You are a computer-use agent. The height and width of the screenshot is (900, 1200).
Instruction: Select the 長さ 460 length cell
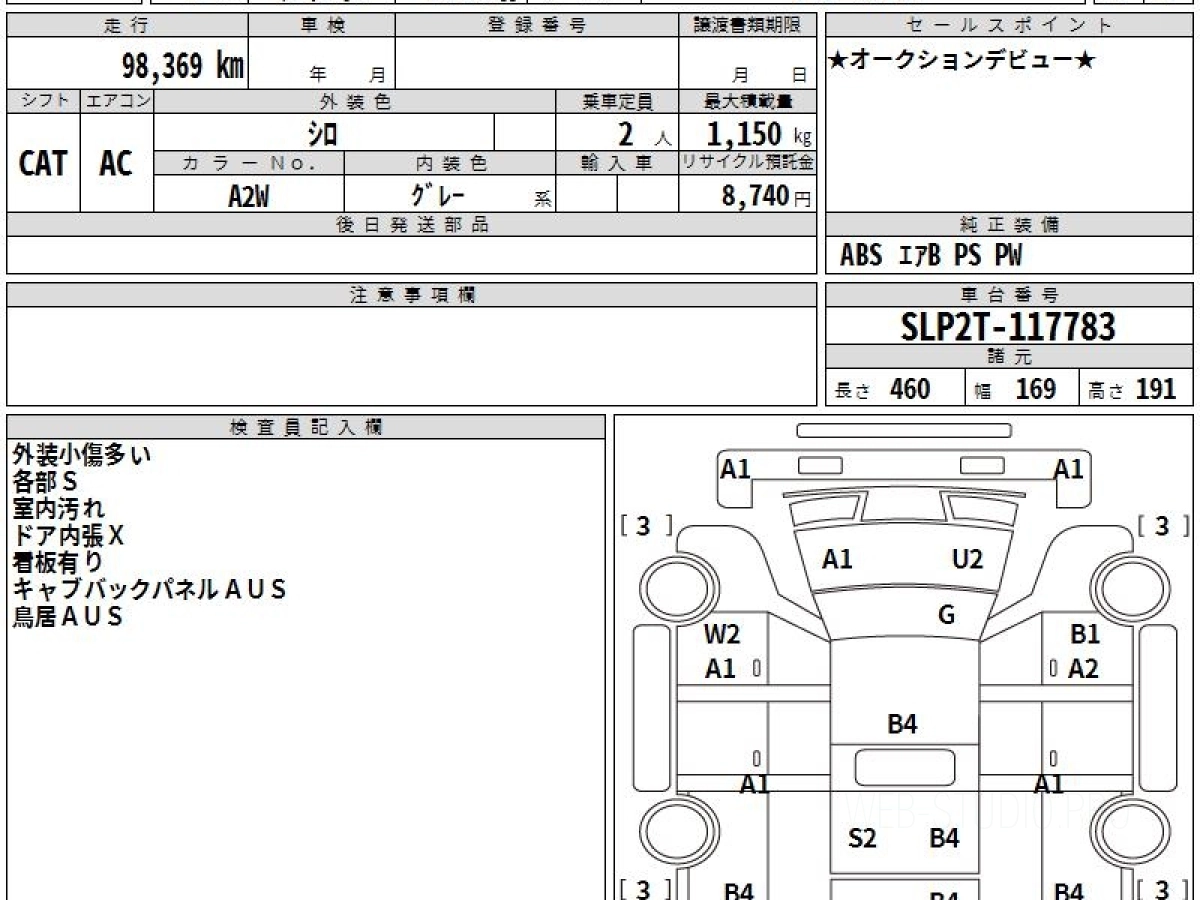tap(896, 388)
